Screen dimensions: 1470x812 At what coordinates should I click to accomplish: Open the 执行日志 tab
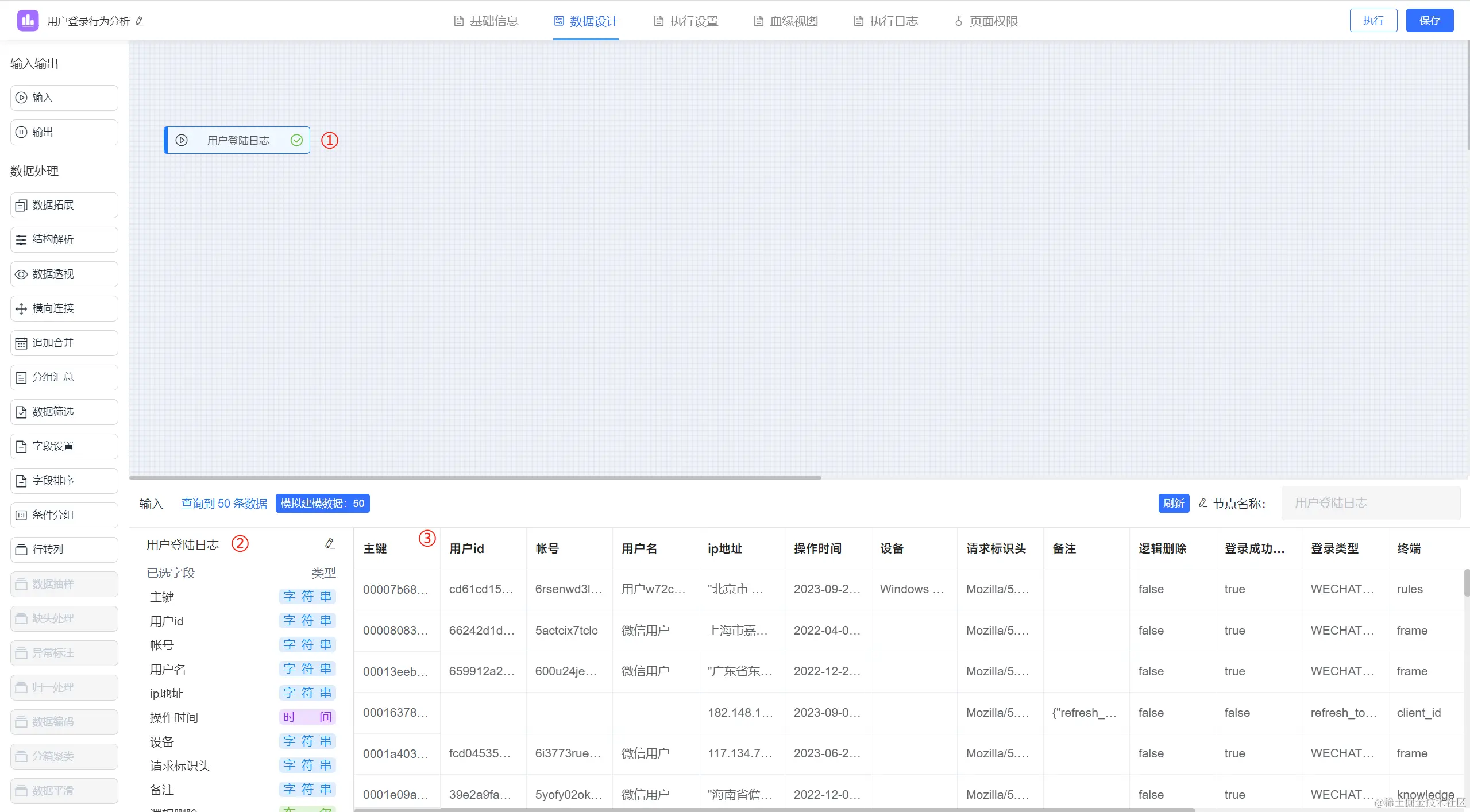click(886, 21)
